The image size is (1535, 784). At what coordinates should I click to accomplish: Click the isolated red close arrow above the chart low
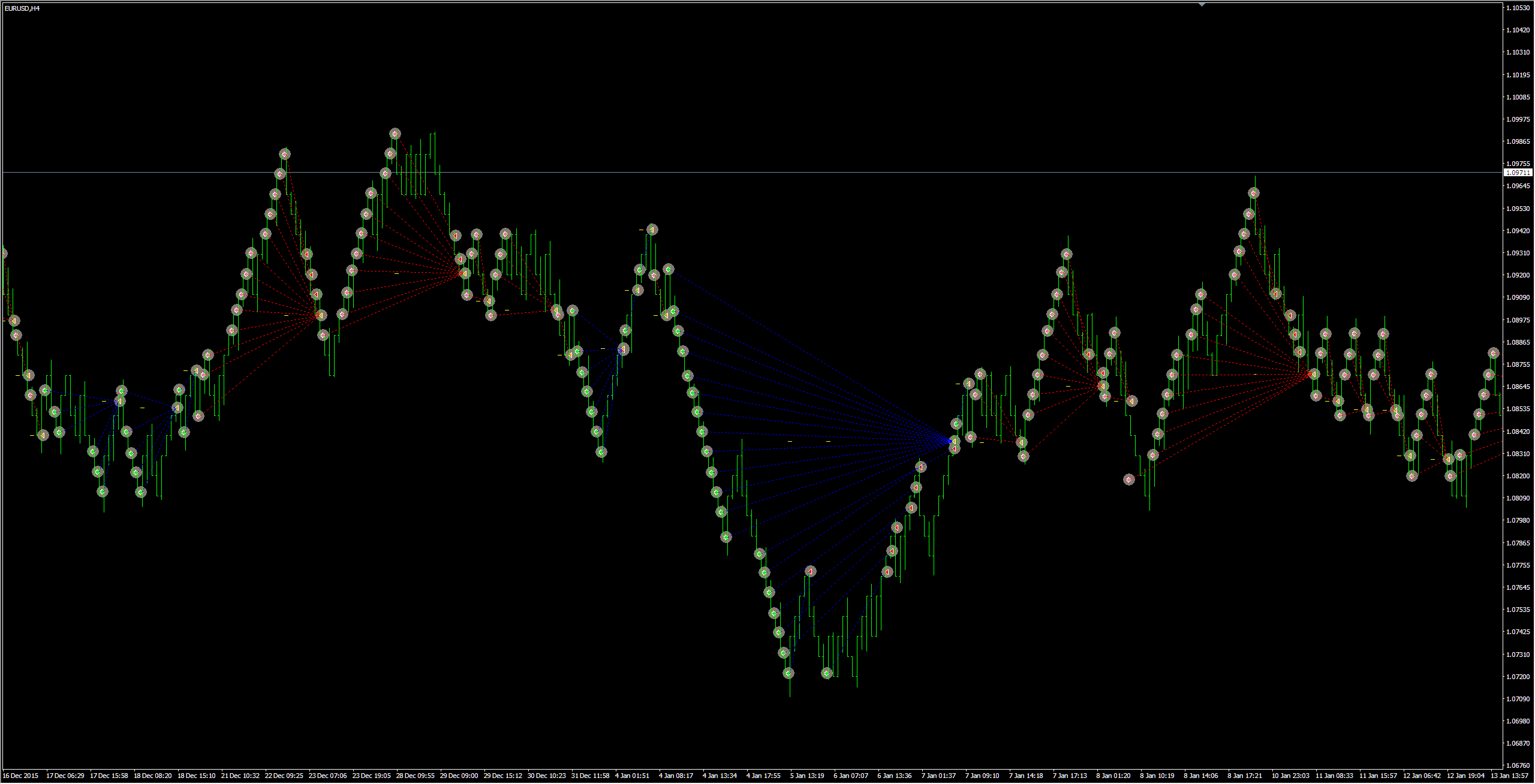pos(811,571)
